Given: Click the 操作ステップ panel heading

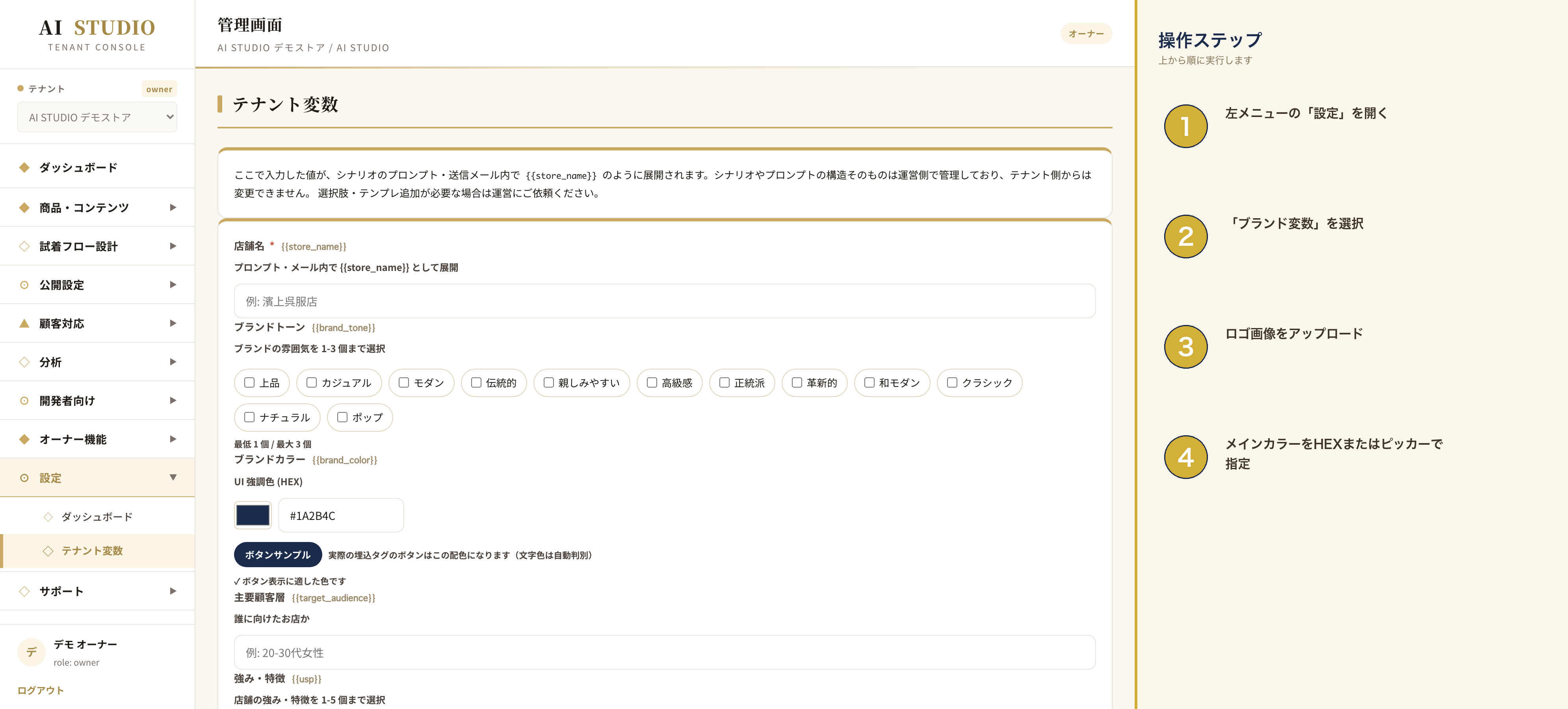Looking at the screenshot, I should click(1210, 40).
